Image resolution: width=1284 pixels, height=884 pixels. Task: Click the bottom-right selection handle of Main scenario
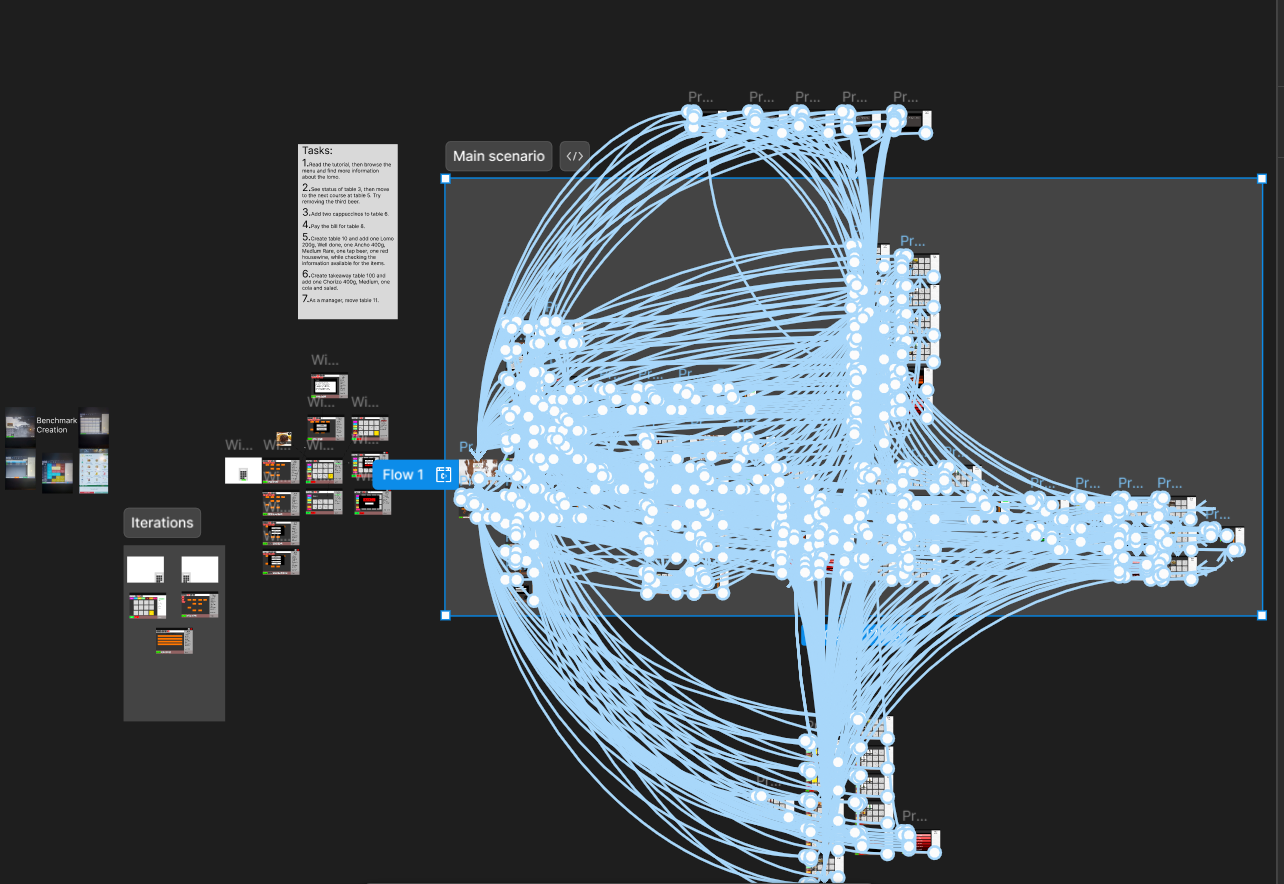point(1261,615)
